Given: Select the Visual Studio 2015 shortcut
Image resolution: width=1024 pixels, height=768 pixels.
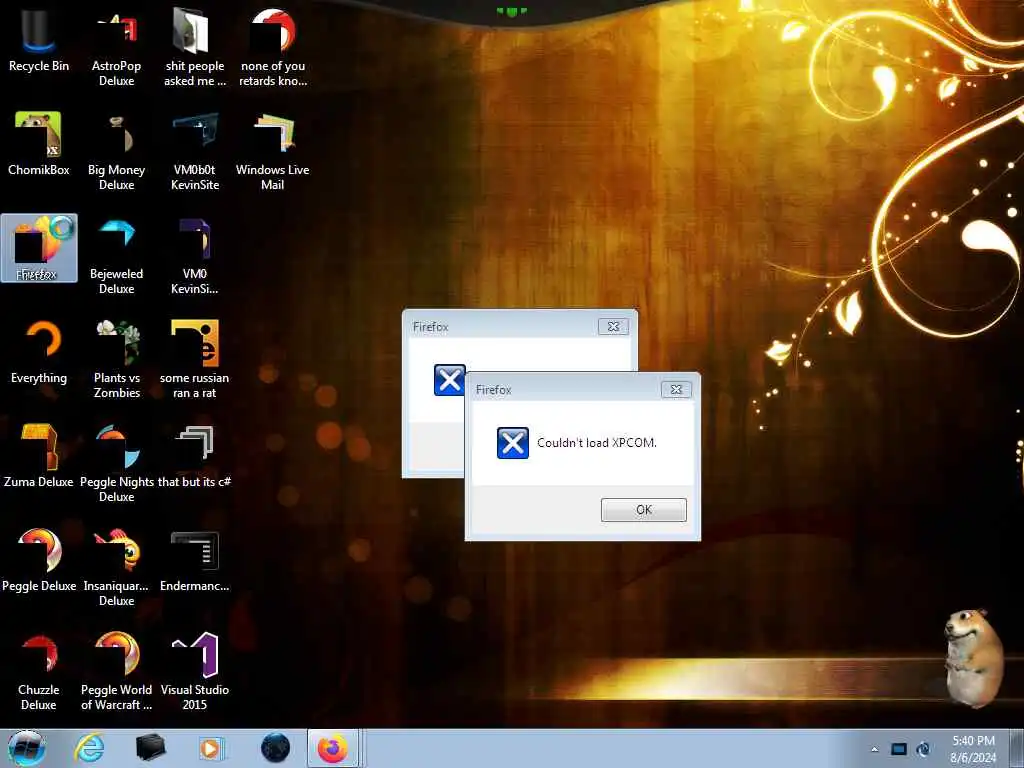Looking at the screenshot, I should pyautogui.click(x=195, y=671).
